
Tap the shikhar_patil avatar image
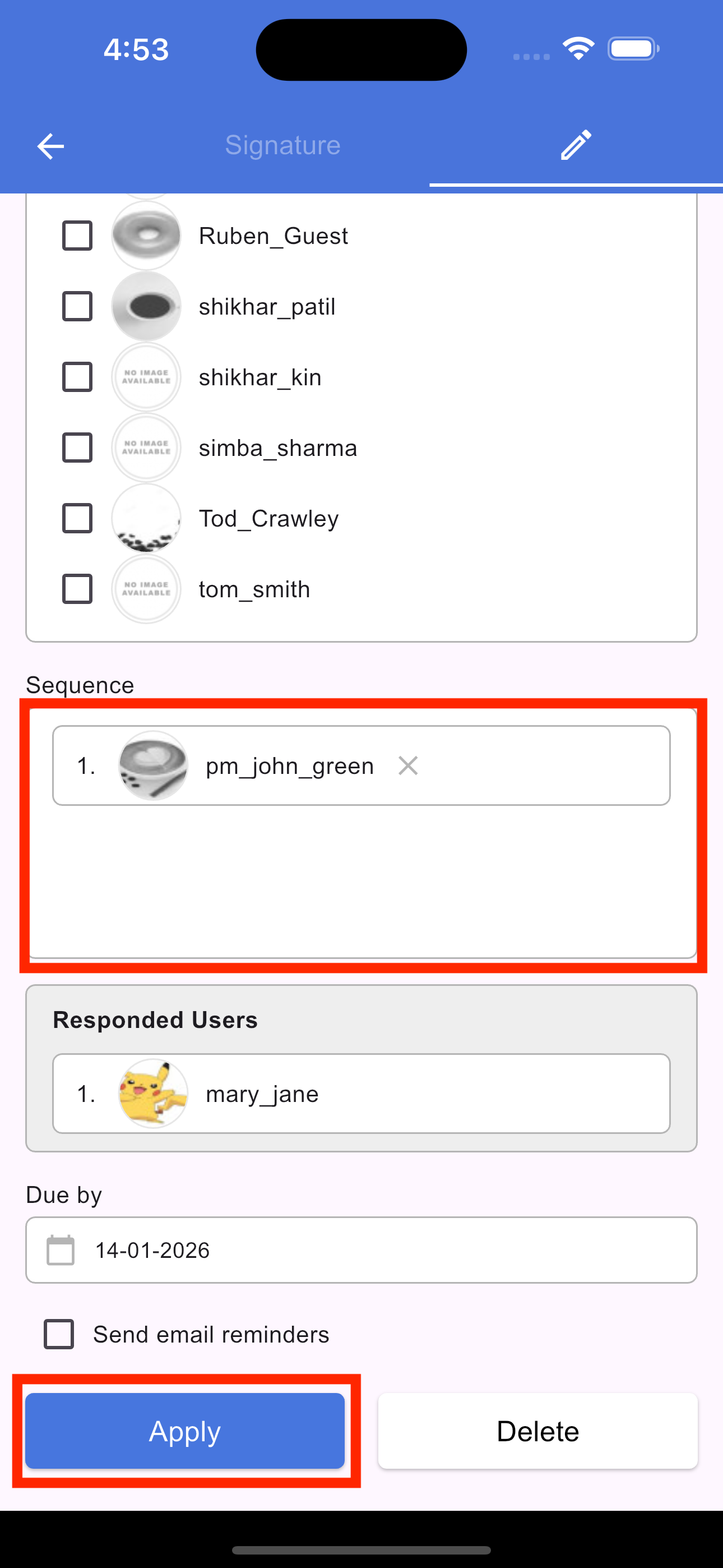[x=146, y=306]
